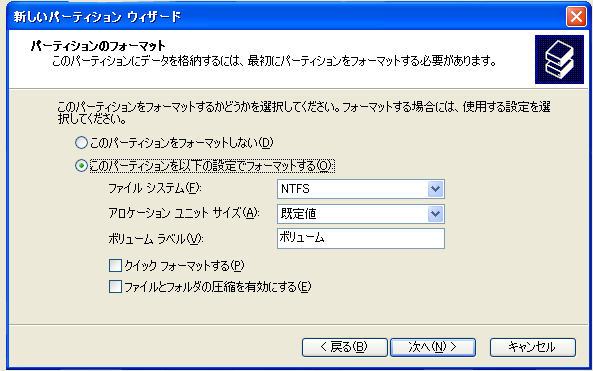
Task: Click the ファイル システム(F) label
Action: [x=155, y=188]
